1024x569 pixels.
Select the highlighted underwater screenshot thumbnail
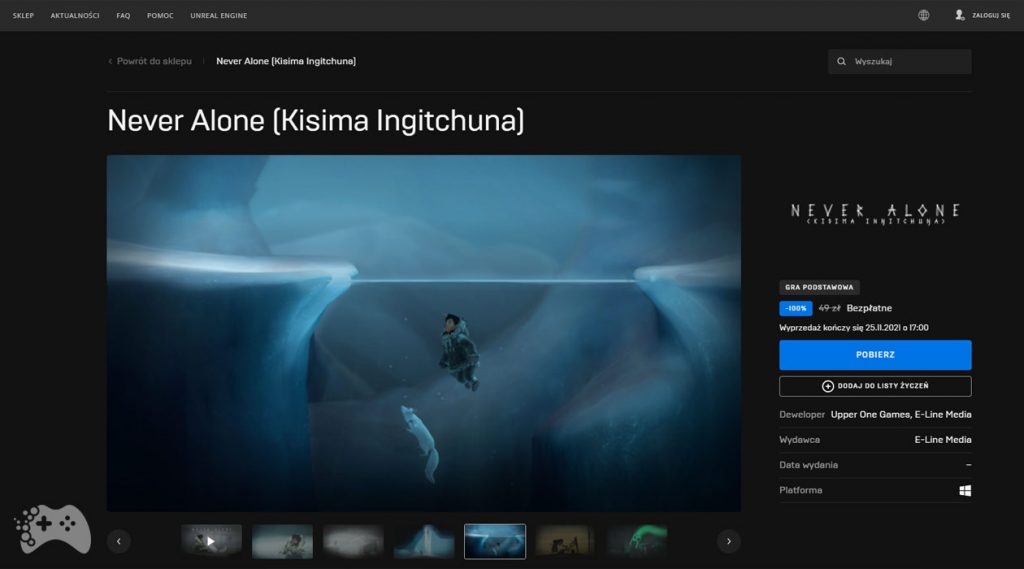[x=494, y=541]
